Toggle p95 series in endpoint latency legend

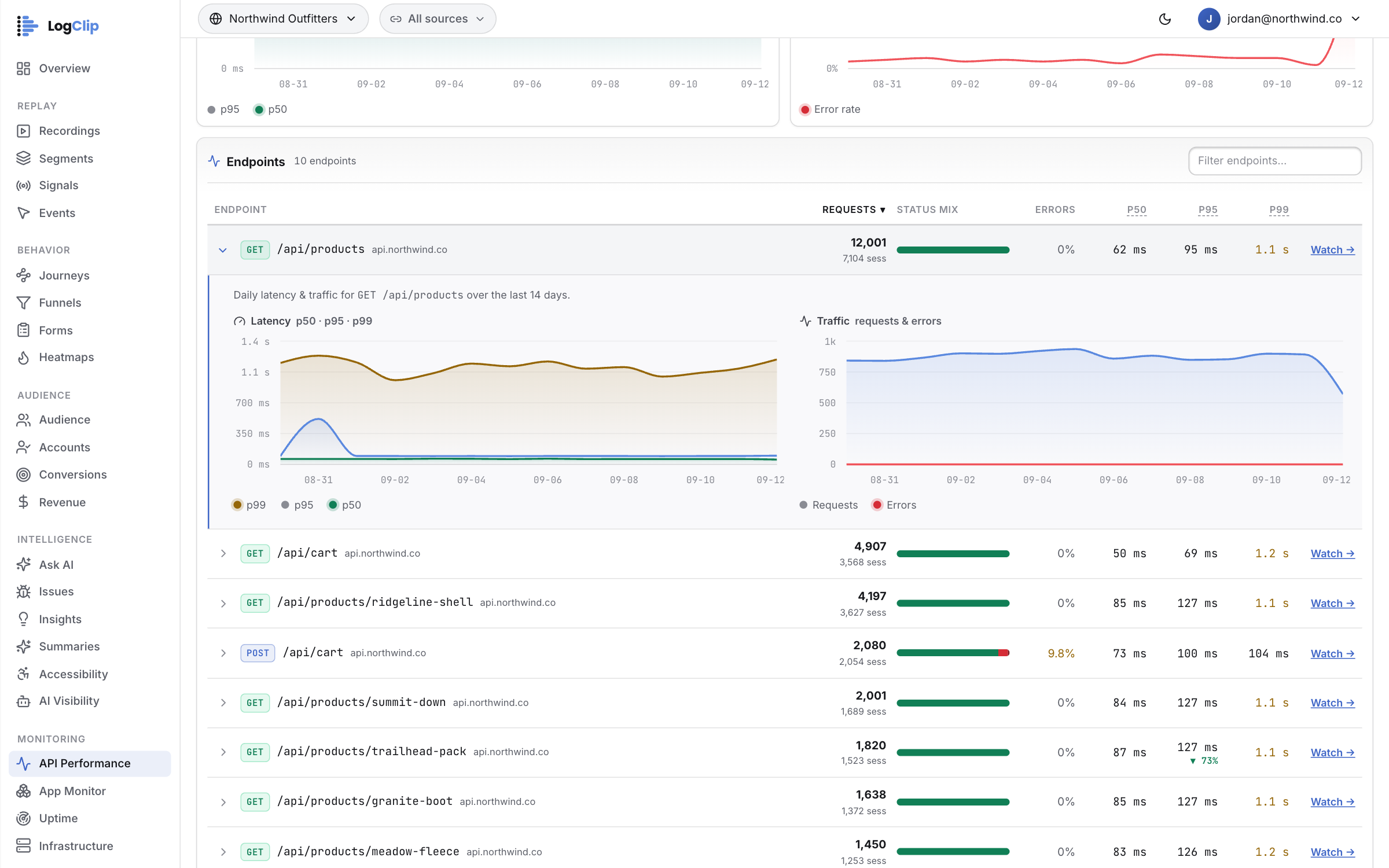pyautogui.click(x=297, y=505)
